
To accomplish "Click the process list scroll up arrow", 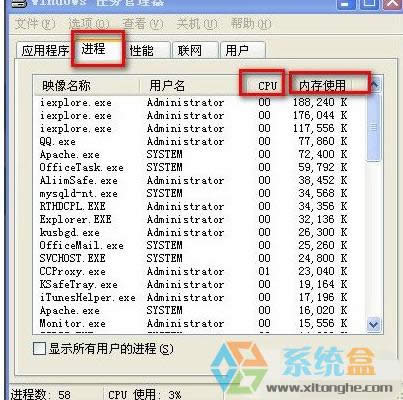I will click(x=375, y=85).
